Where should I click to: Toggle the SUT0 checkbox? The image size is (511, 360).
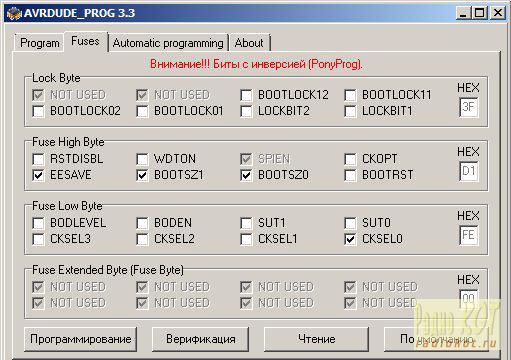coord(350,223)
